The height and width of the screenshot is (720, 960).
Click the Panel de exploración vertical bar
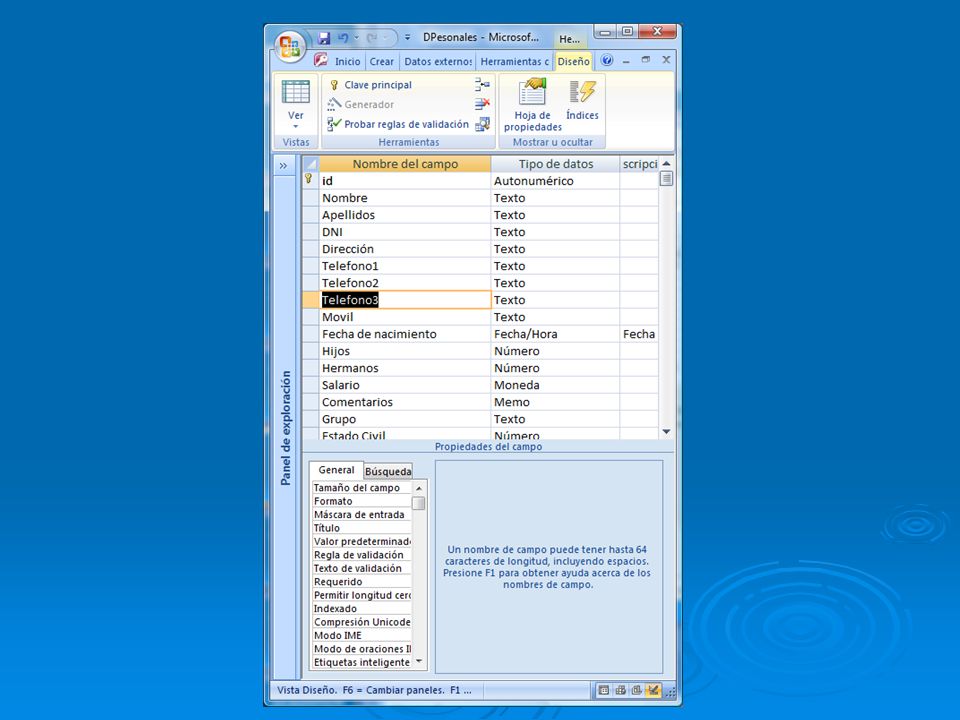pos(285,427)
